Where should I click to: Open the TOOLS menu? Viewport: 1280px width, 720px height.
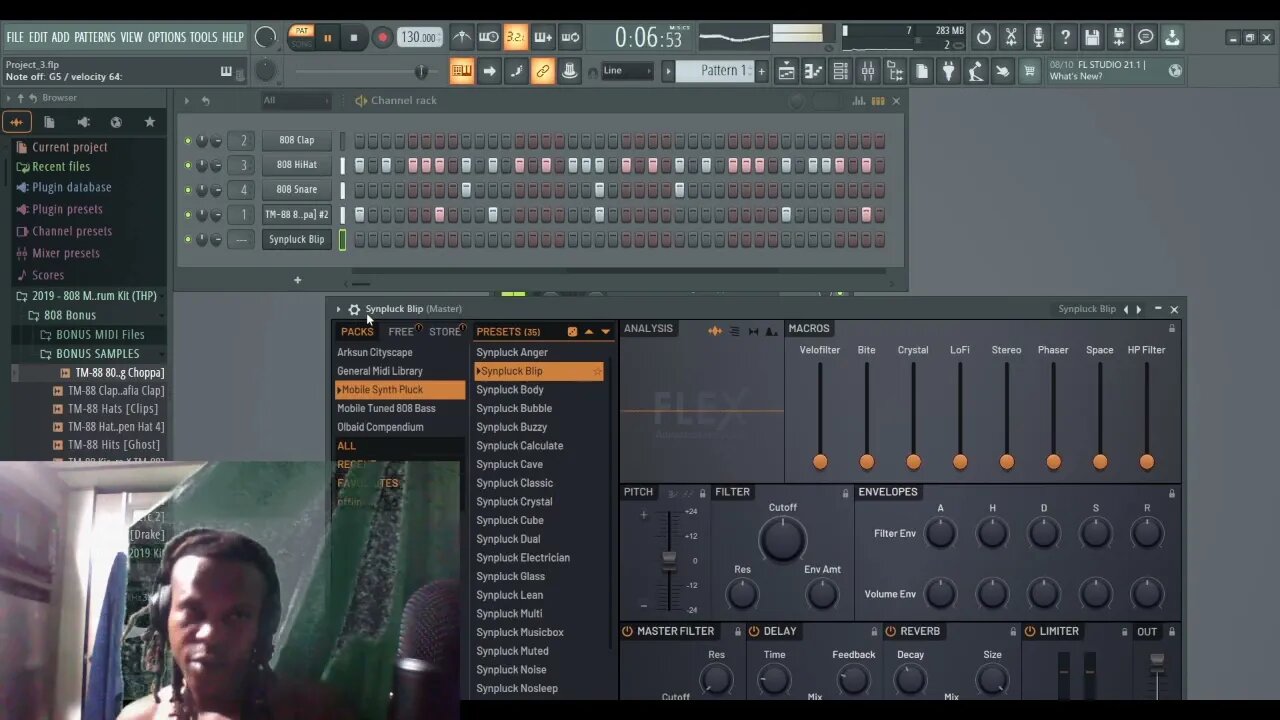click(203, 37)
